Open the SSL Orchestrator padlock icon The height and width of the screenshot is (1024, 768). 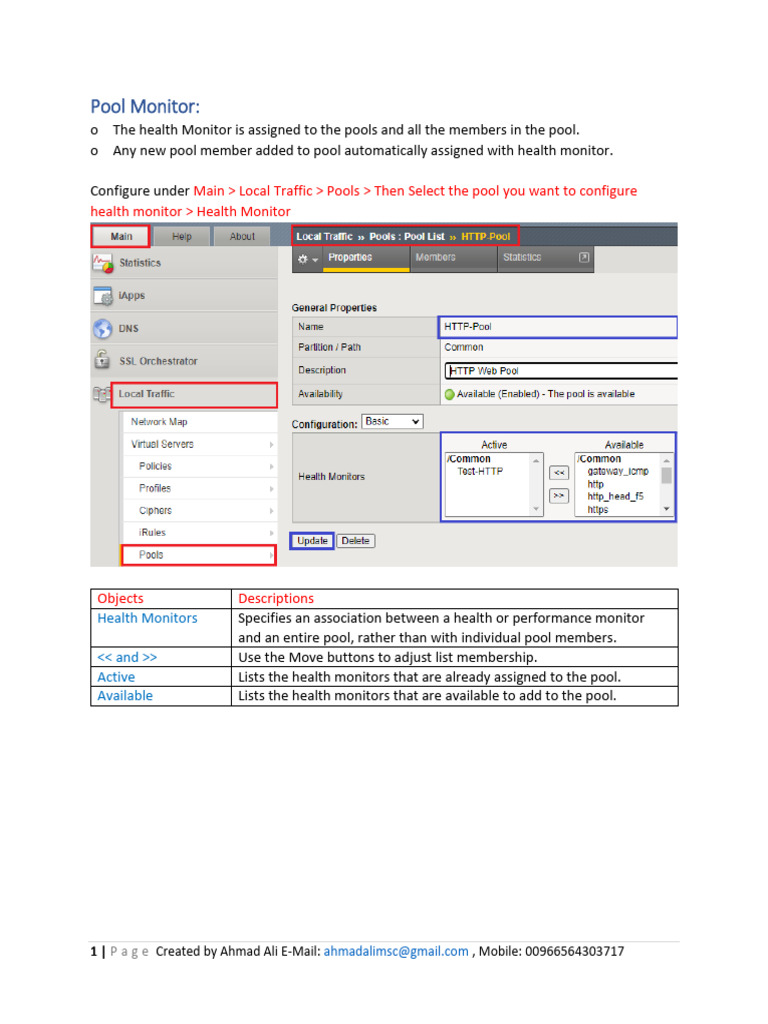click(102, 360)
